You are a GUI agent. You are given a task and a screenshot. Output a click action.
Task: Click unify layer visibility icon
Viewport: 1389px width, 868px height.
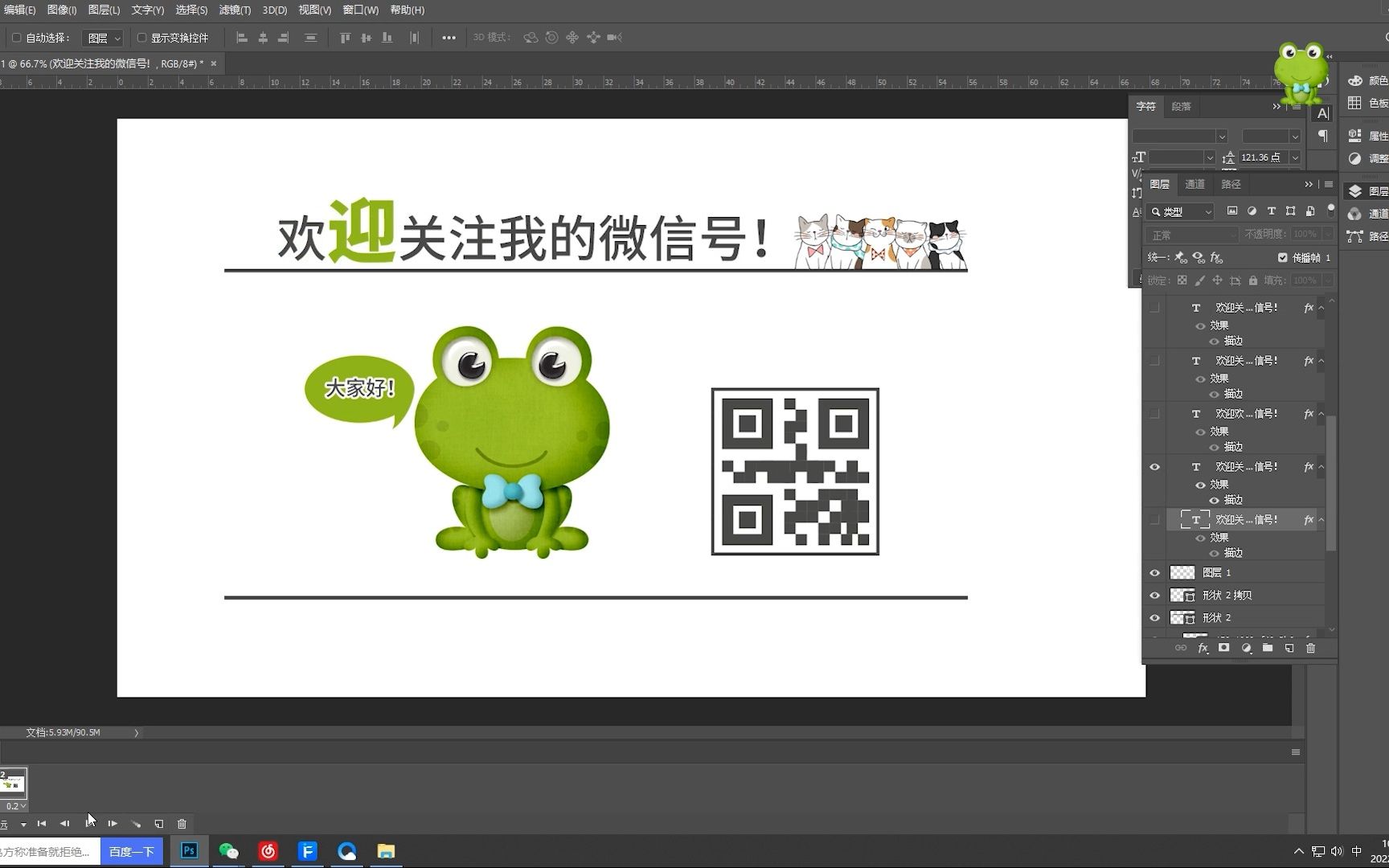(x=1198, y=258)
